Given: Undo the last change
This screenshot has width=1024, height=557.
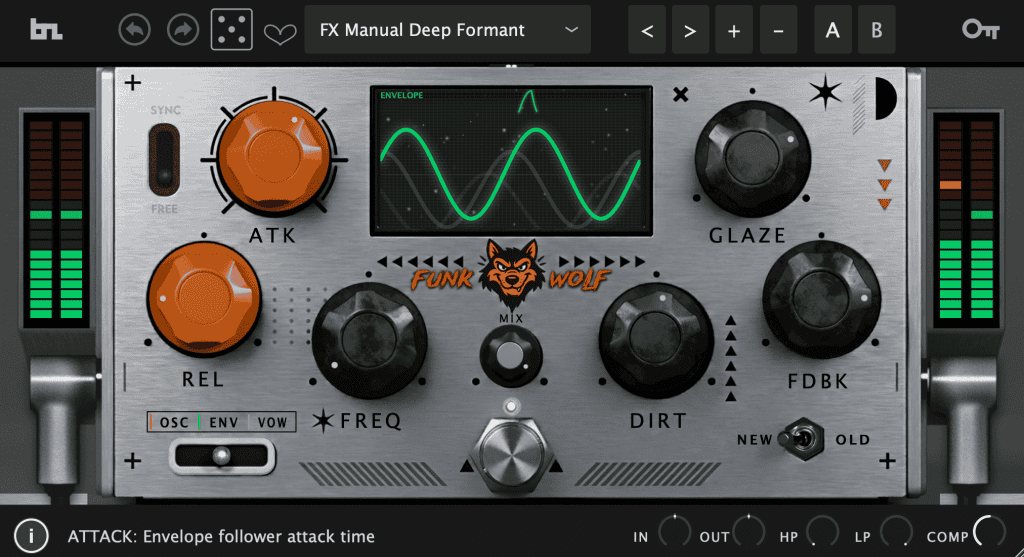Looking at the screenshot, I should click(135, 30).
